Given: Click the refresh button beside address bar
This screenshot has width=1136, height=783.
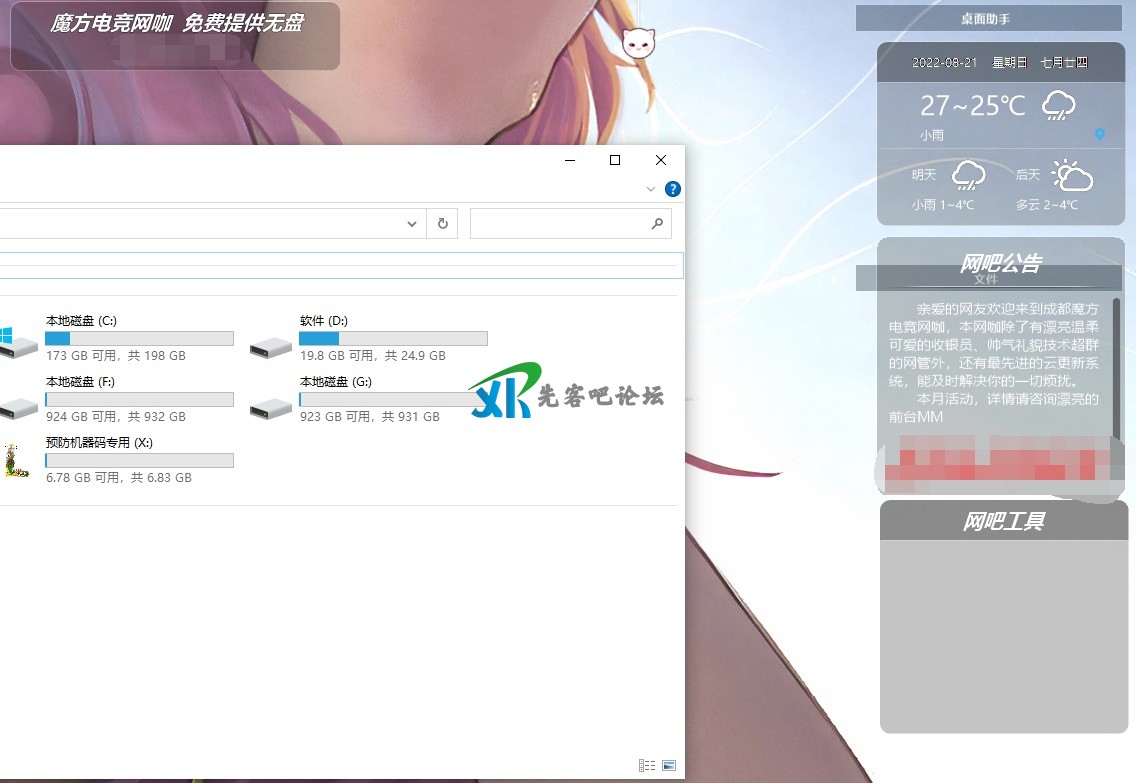Looking at the screenshot, I should [x=442, y=224].
